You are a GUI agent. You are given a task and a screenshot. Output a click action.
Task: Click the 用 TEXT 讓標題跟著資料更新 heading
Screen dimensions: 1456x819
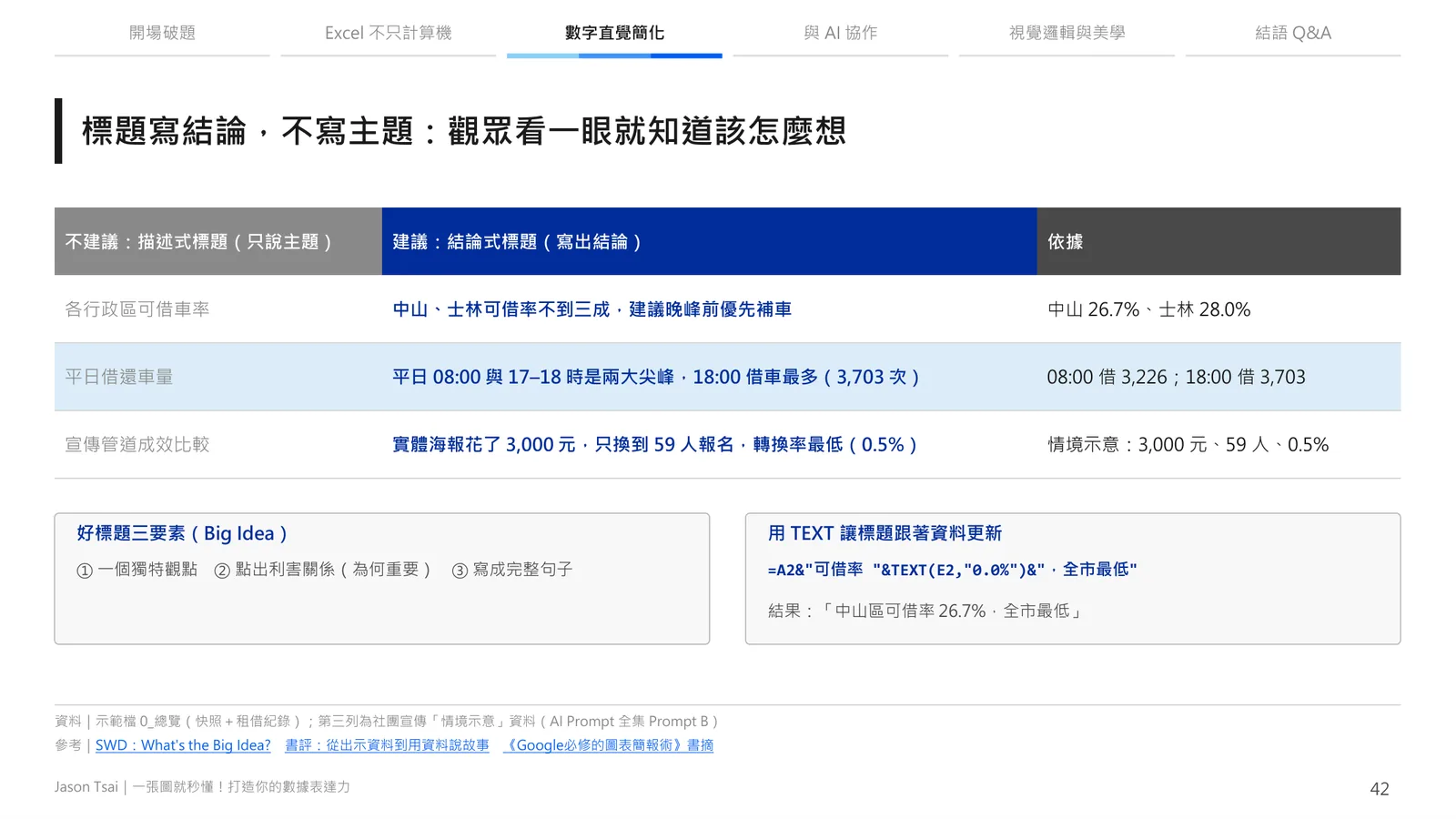coord(885,533)
